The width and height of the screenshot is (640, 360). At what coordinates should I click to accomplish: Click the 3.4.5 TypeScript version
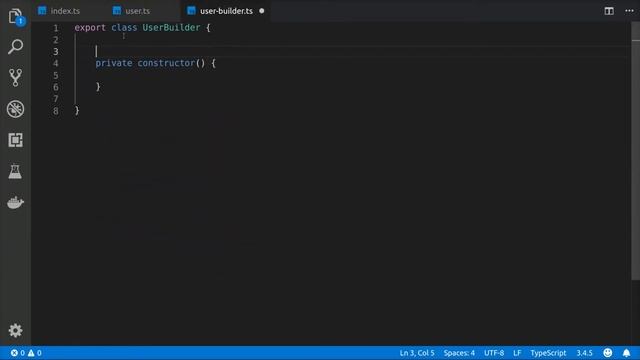[584, 353]
